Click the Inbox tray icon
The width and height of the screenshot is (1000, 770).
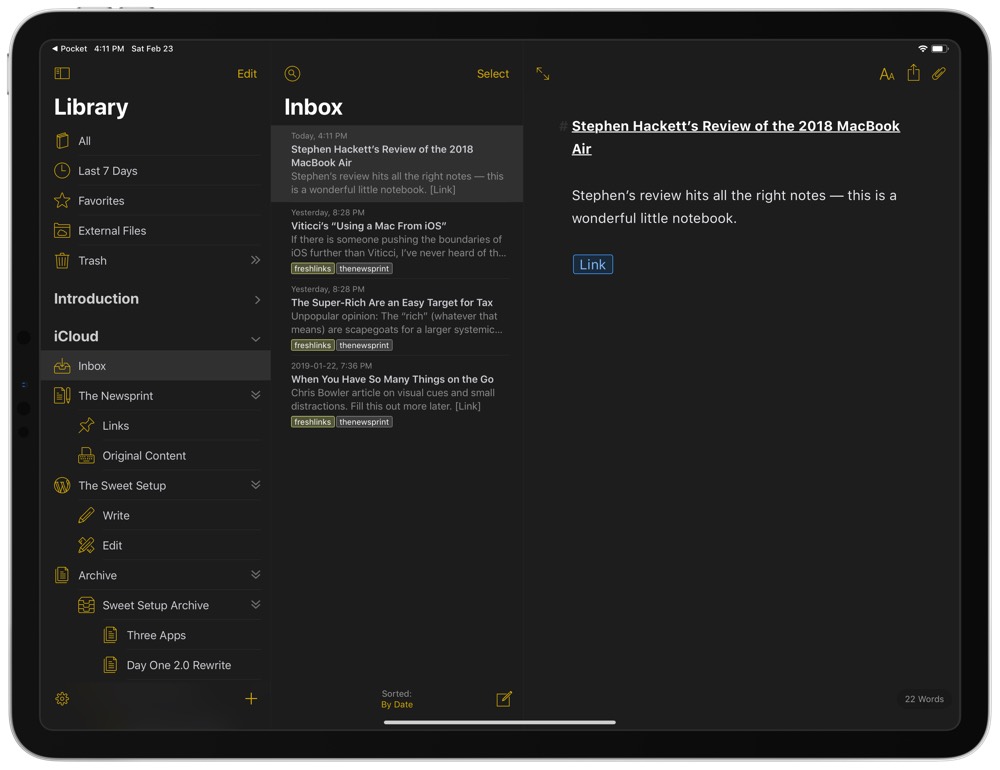(62, 366)
